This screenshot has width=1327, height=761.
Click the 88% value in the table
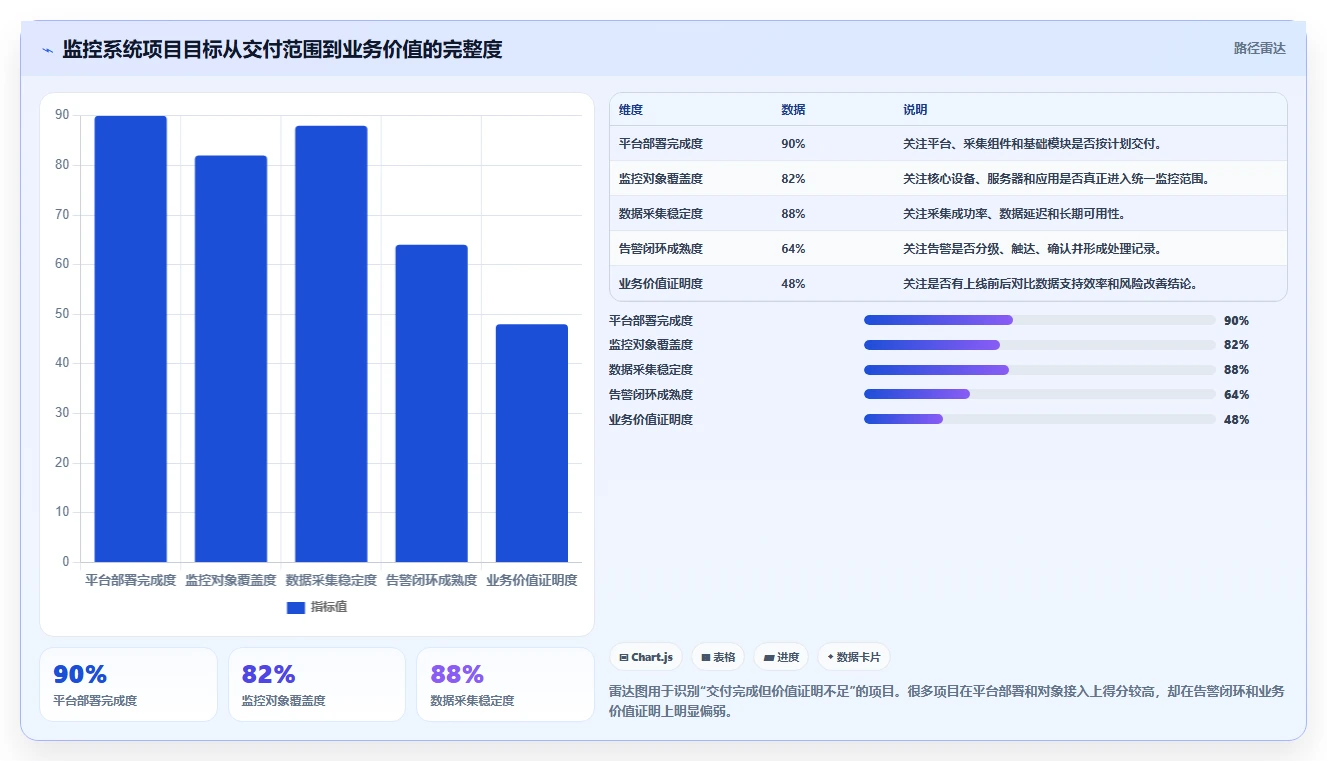click(793, 214)
